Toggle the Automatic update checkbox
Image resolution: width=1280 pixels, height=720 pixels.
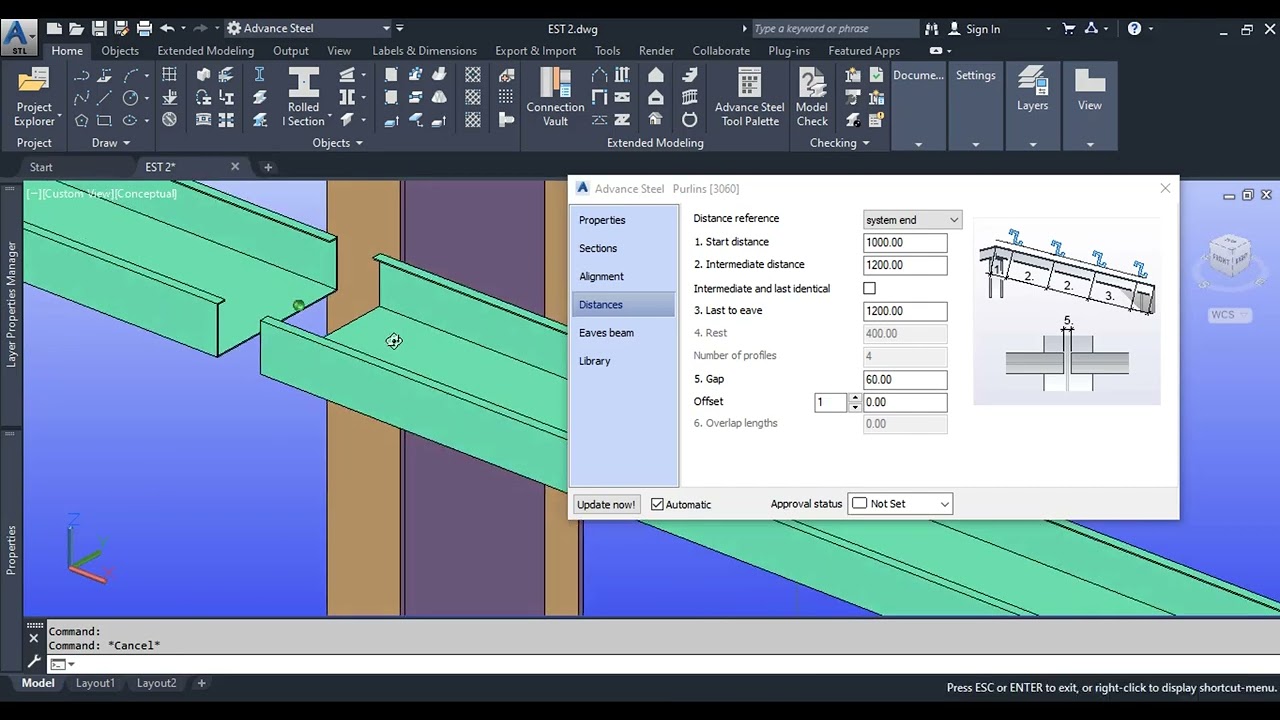(657, 504)
